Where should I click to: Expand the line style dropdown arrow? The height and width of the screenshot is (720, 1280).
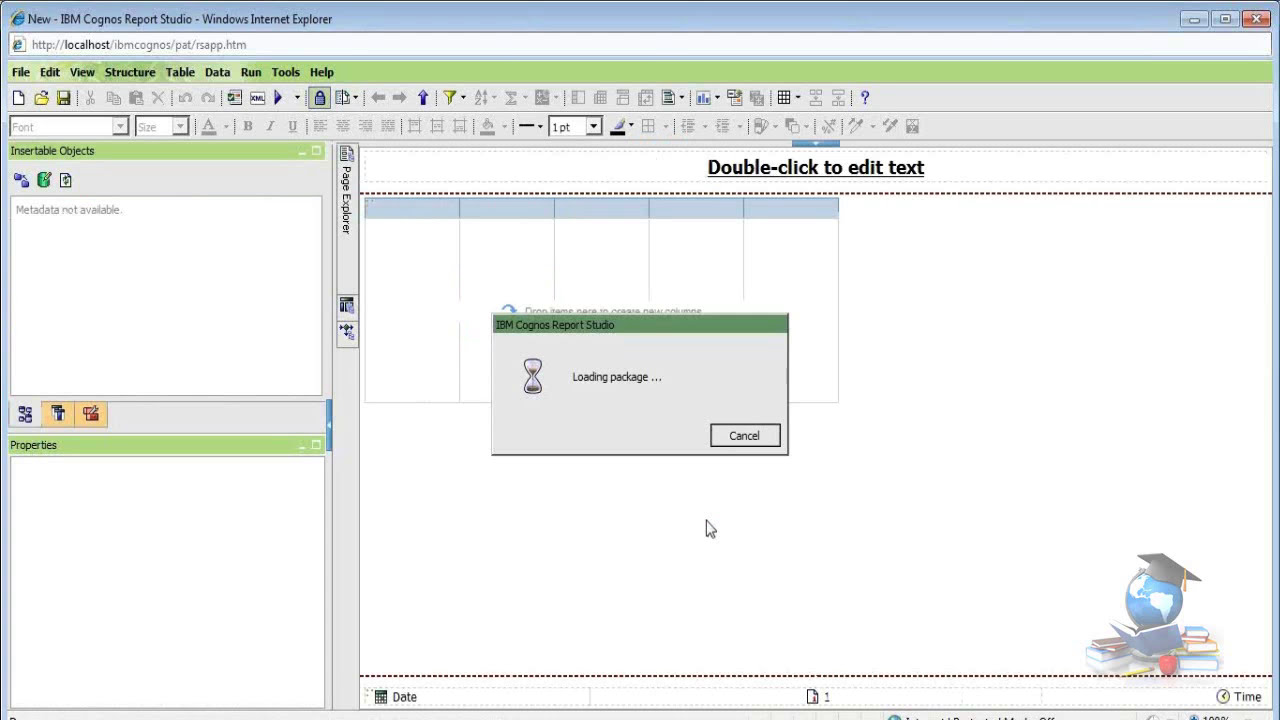540,126
